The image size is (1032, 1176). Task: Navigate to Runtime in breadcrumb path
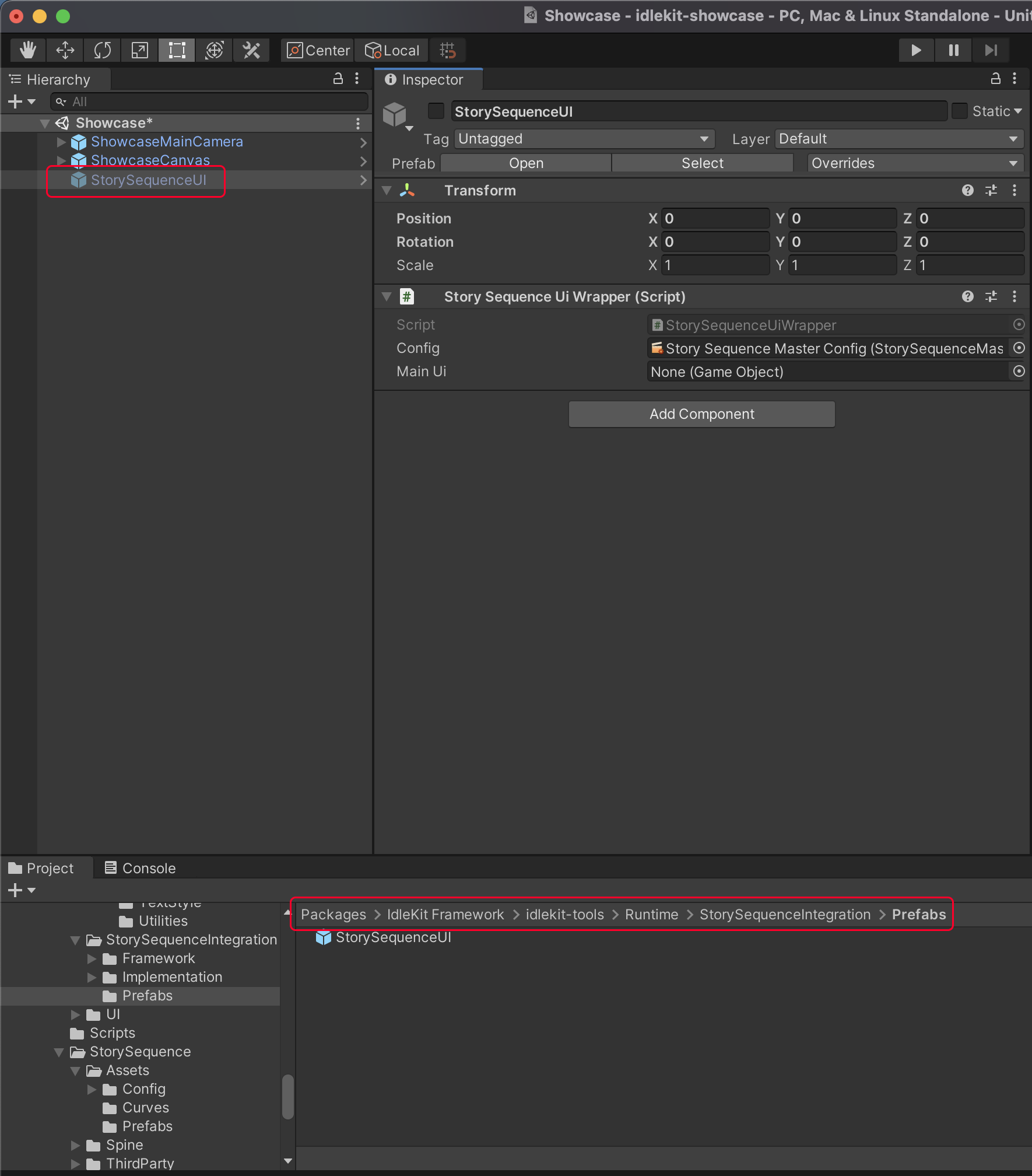pos(651,915)
